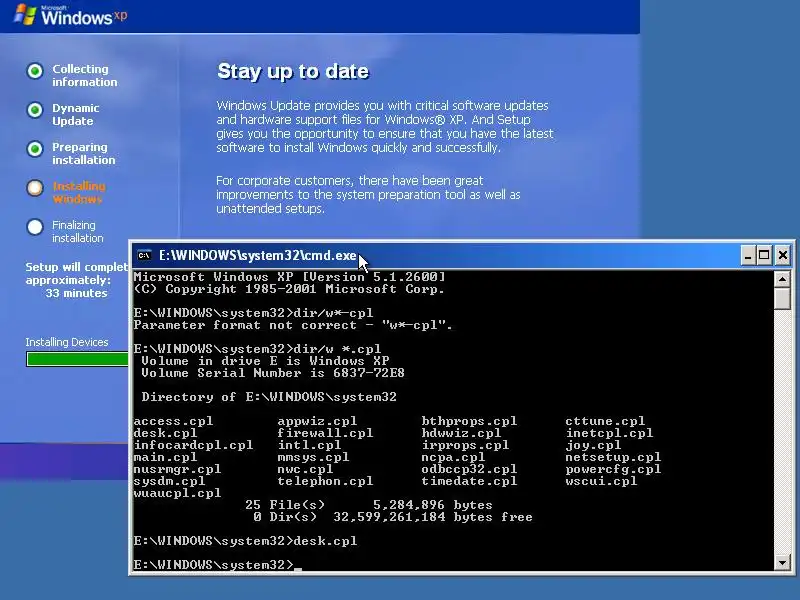Click timedate.cpl in the listing
This screenshot has width=800, height=600.
469,481
